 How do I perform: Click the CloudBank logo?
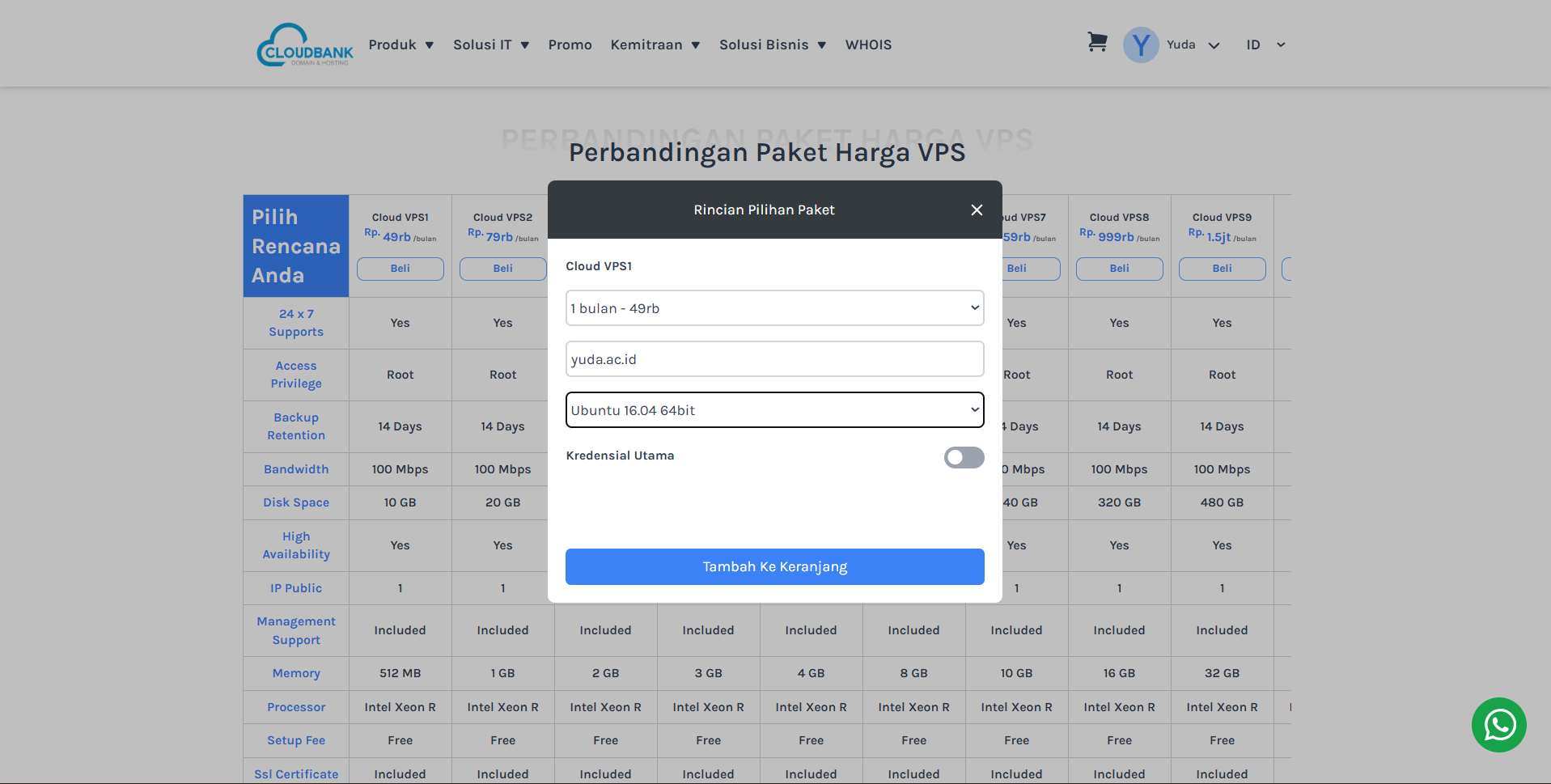[x=305, y=44]
